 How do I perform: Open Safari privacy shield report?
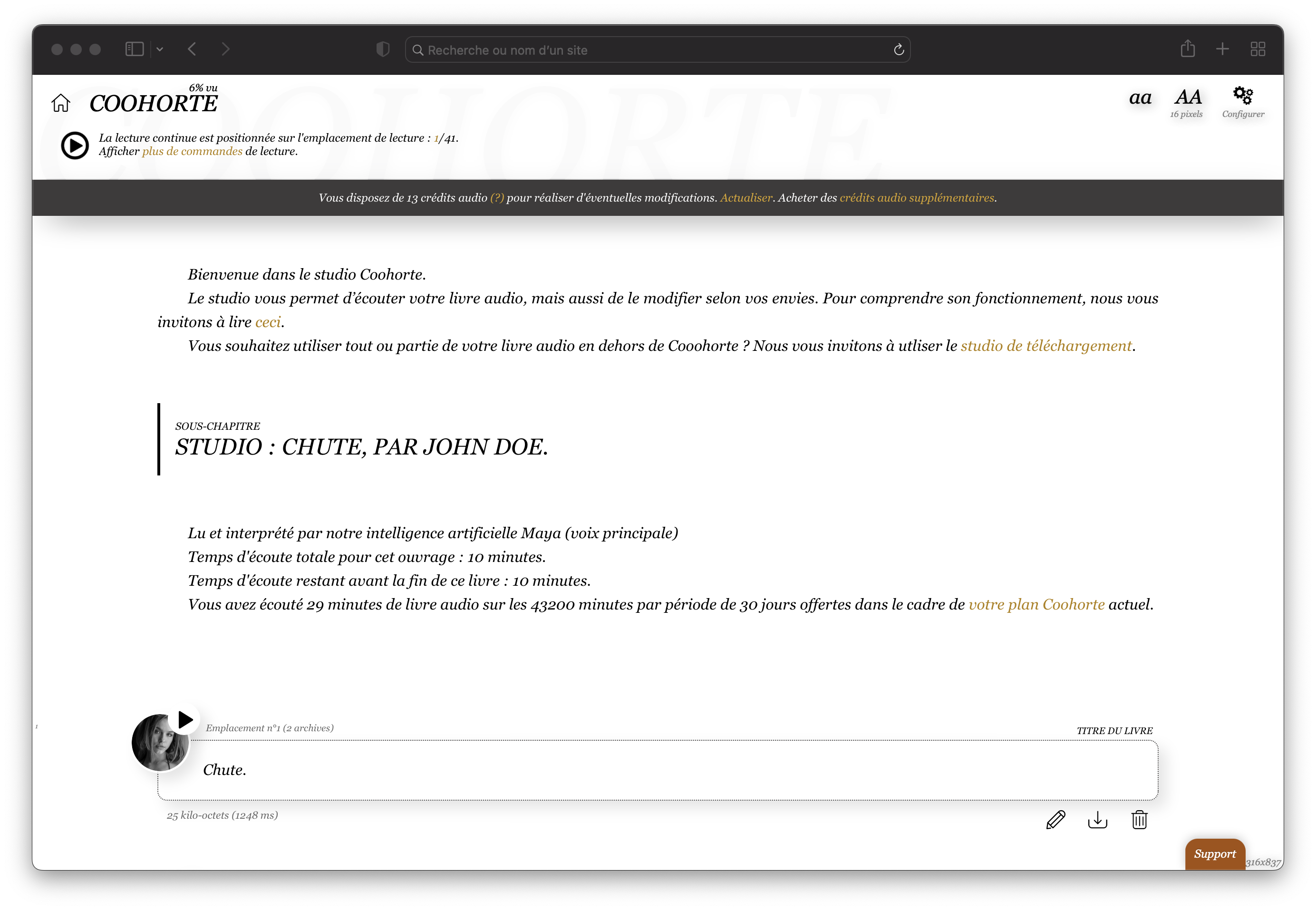(x=383, y=49)
